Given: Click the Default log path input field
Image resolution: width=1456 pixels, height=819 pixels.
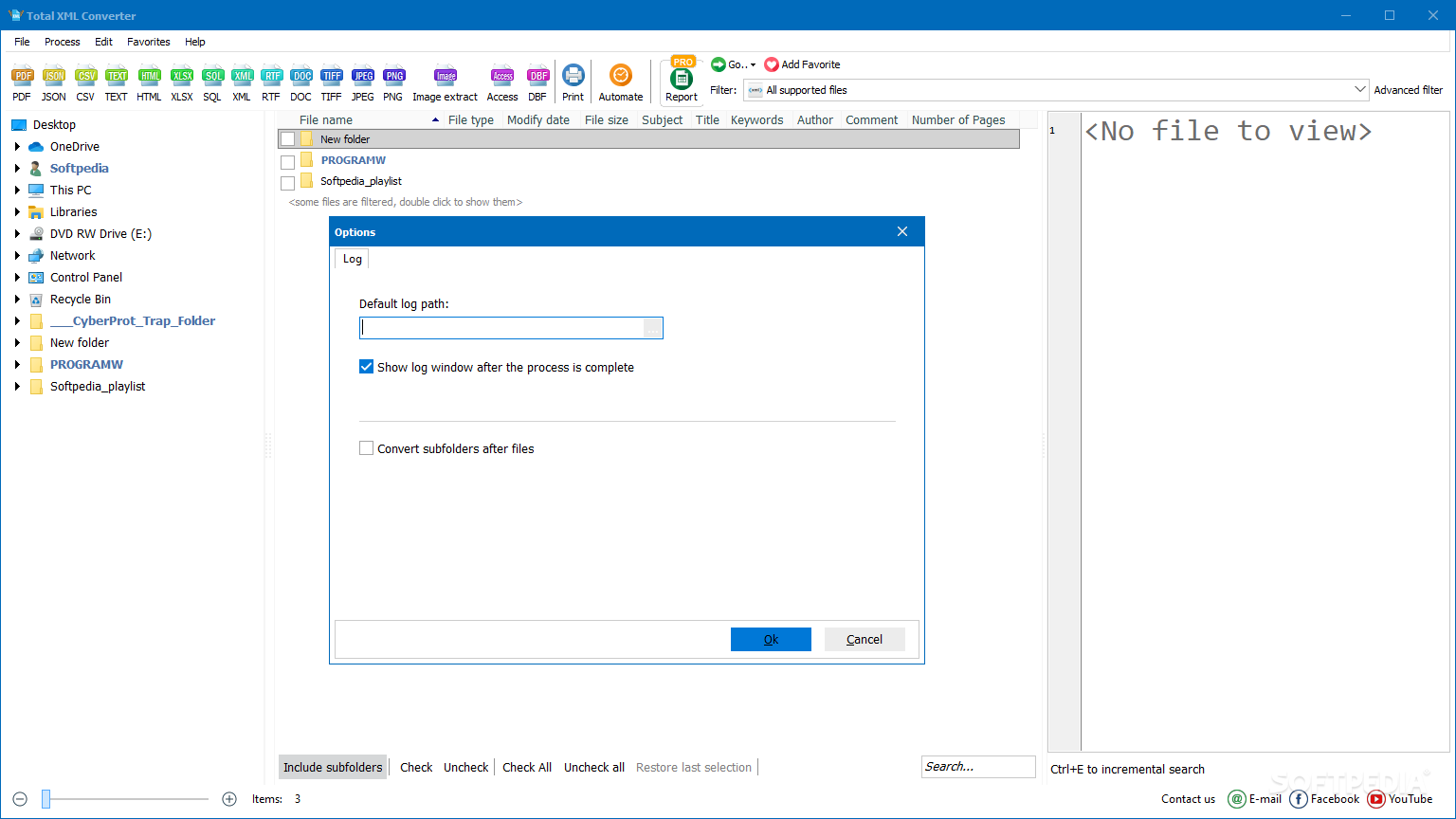Looking at the screenshot, I should click(501, 328).
